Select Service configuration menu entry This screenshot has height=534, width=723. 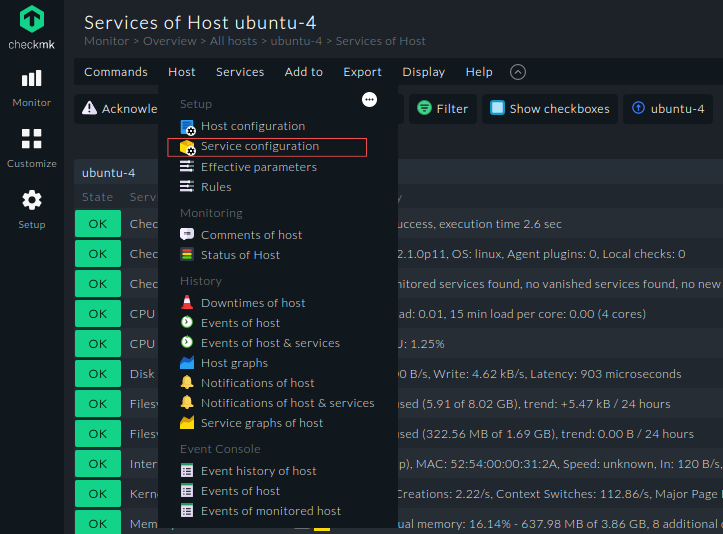(267, 147)
